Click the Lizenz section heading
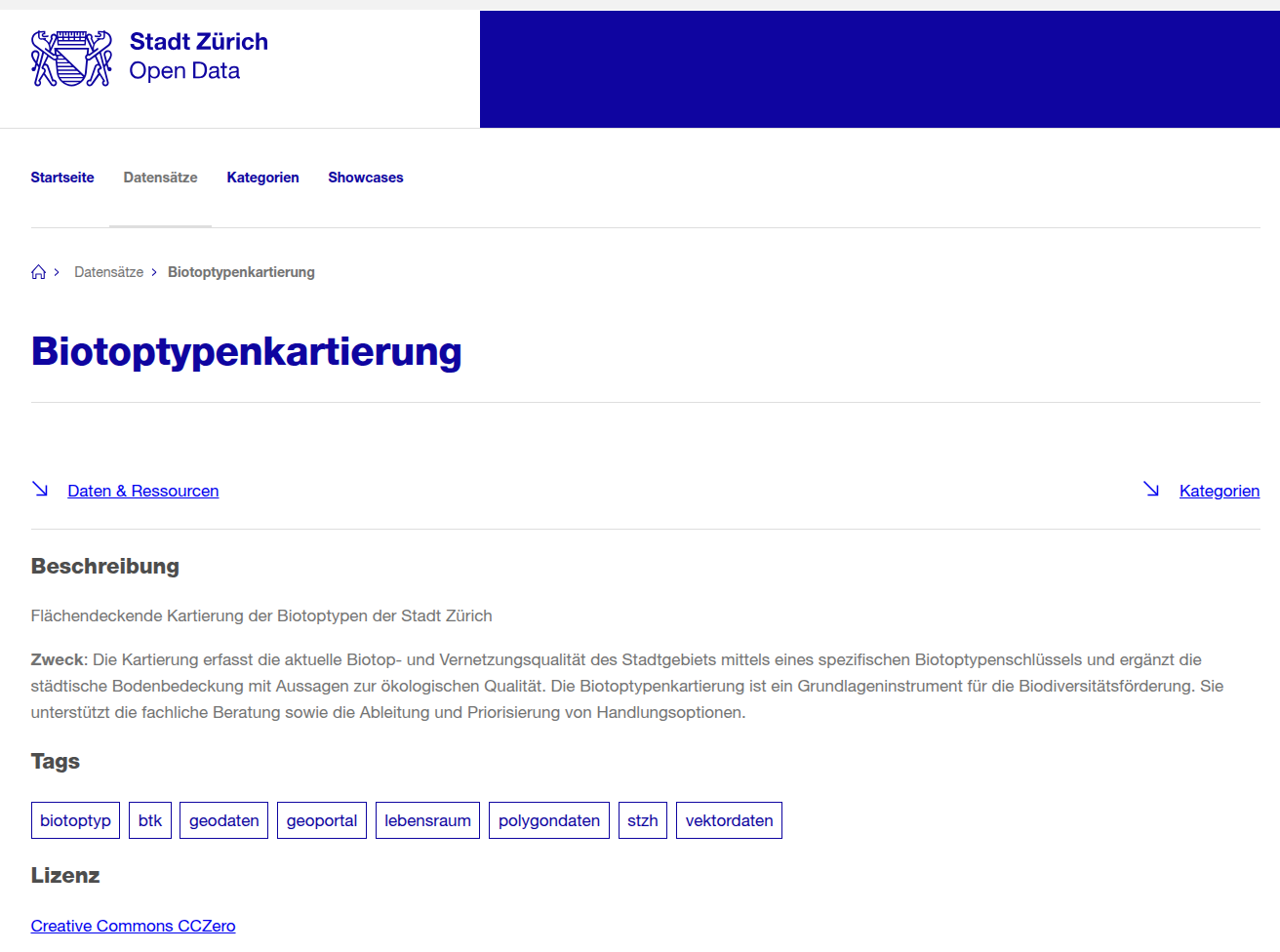The width and height of the screenshot is (1280, 952). pos(65,875)
